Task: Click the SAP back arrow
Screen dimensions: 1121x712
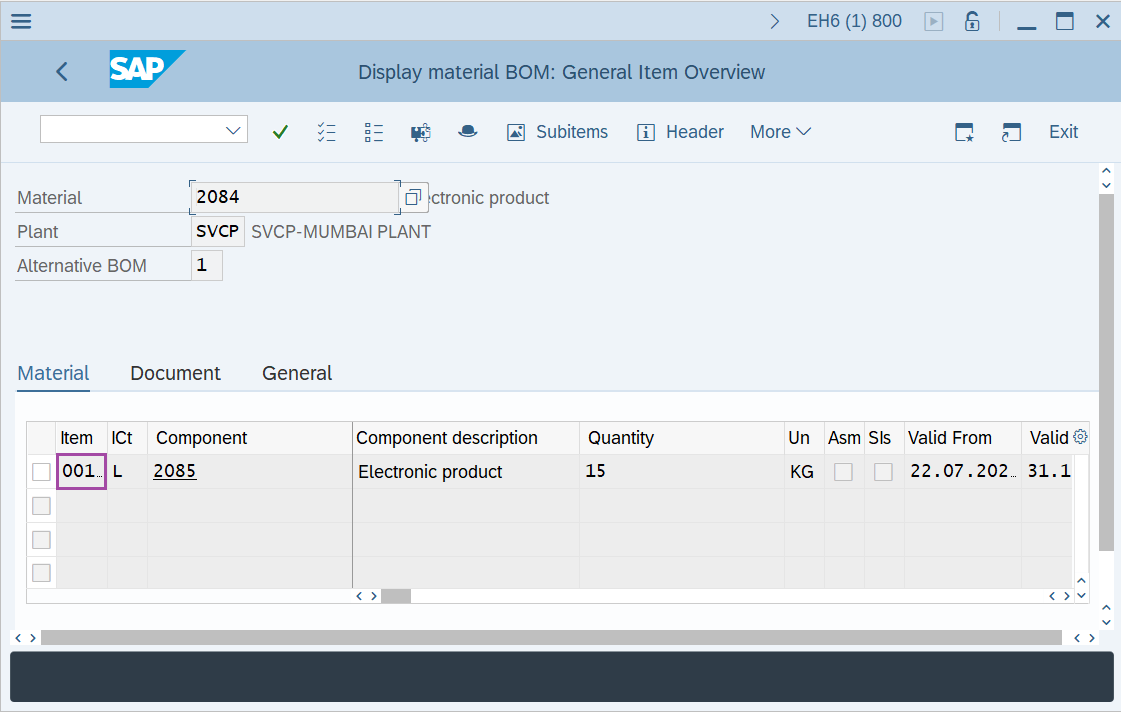Action: coord(62,72)
